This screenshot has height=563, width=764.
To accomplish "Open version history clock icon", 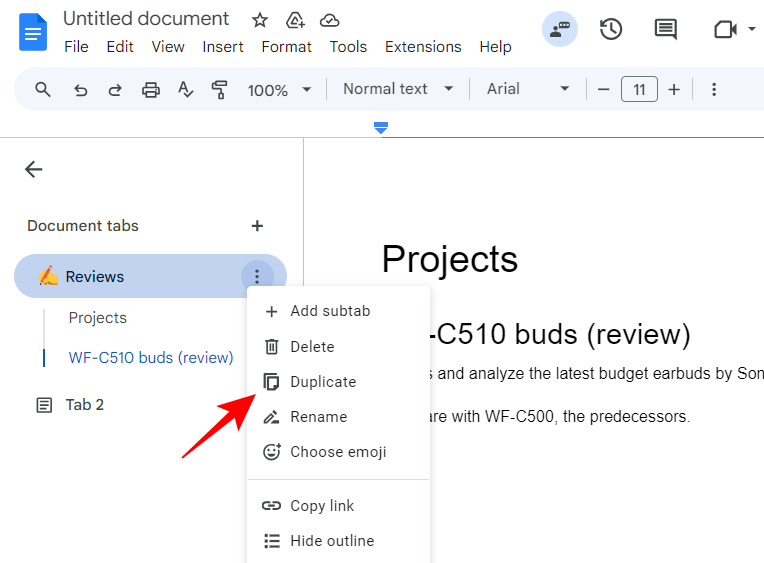I will 611,29.
